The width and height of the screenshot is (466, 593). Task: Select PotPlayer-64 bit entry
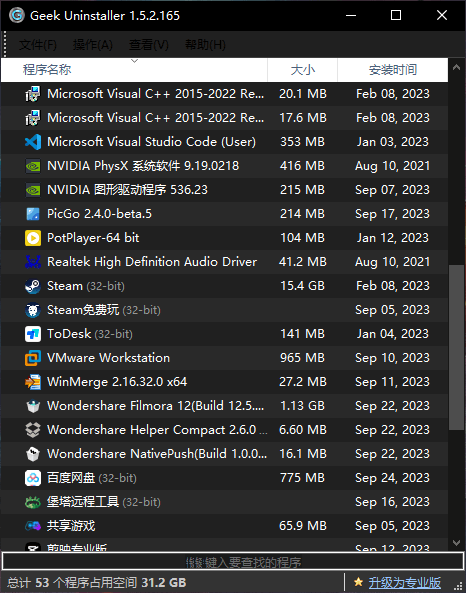pos(224,238)
